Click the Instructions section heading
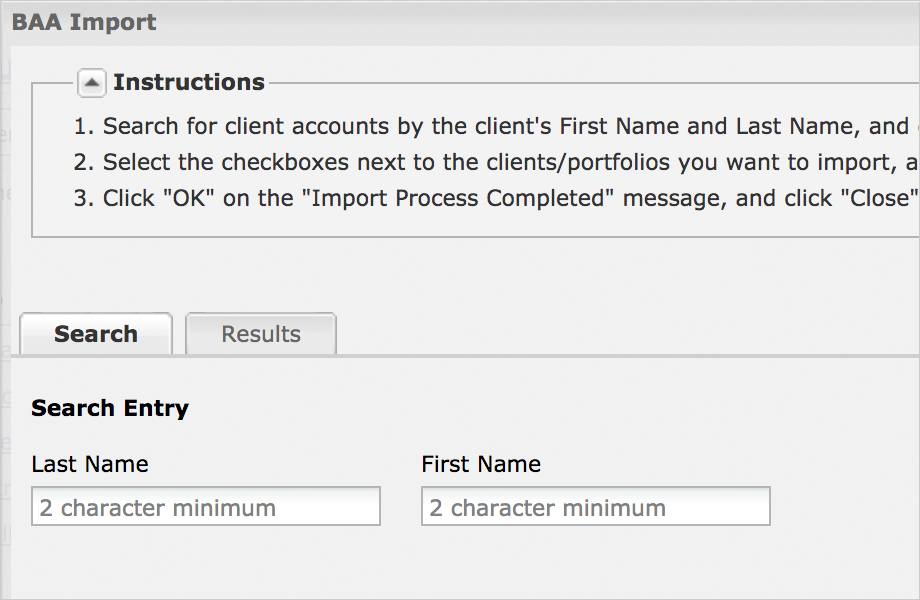The height and width of the screenshot is (600, 920). [188, 82]
